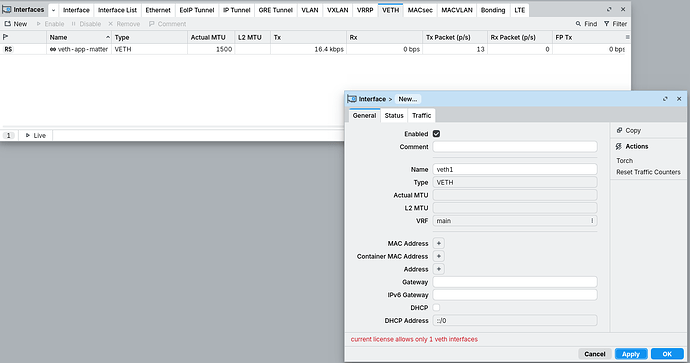Open the Interface List tab
The width and height of the screenshot is (690, 363).
[x=117, y=10]
